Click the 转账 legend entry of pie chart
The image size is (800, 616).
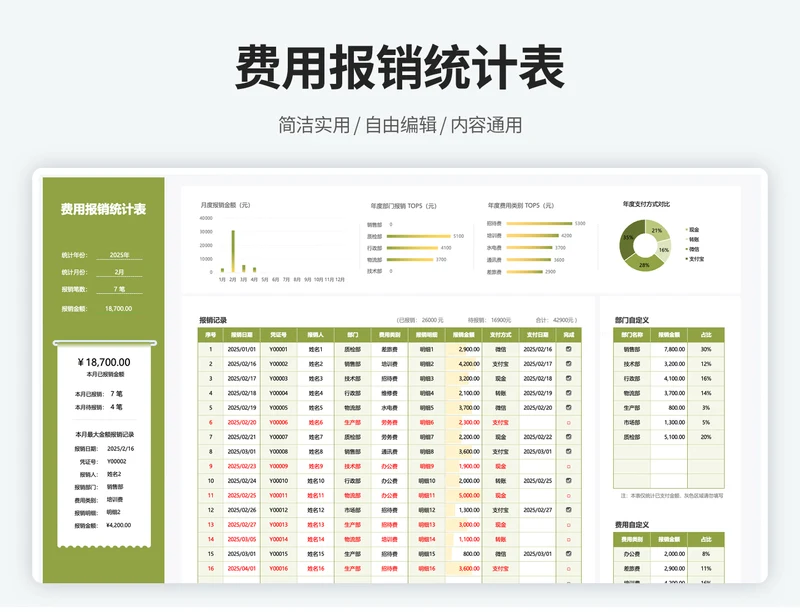[693, 239]
